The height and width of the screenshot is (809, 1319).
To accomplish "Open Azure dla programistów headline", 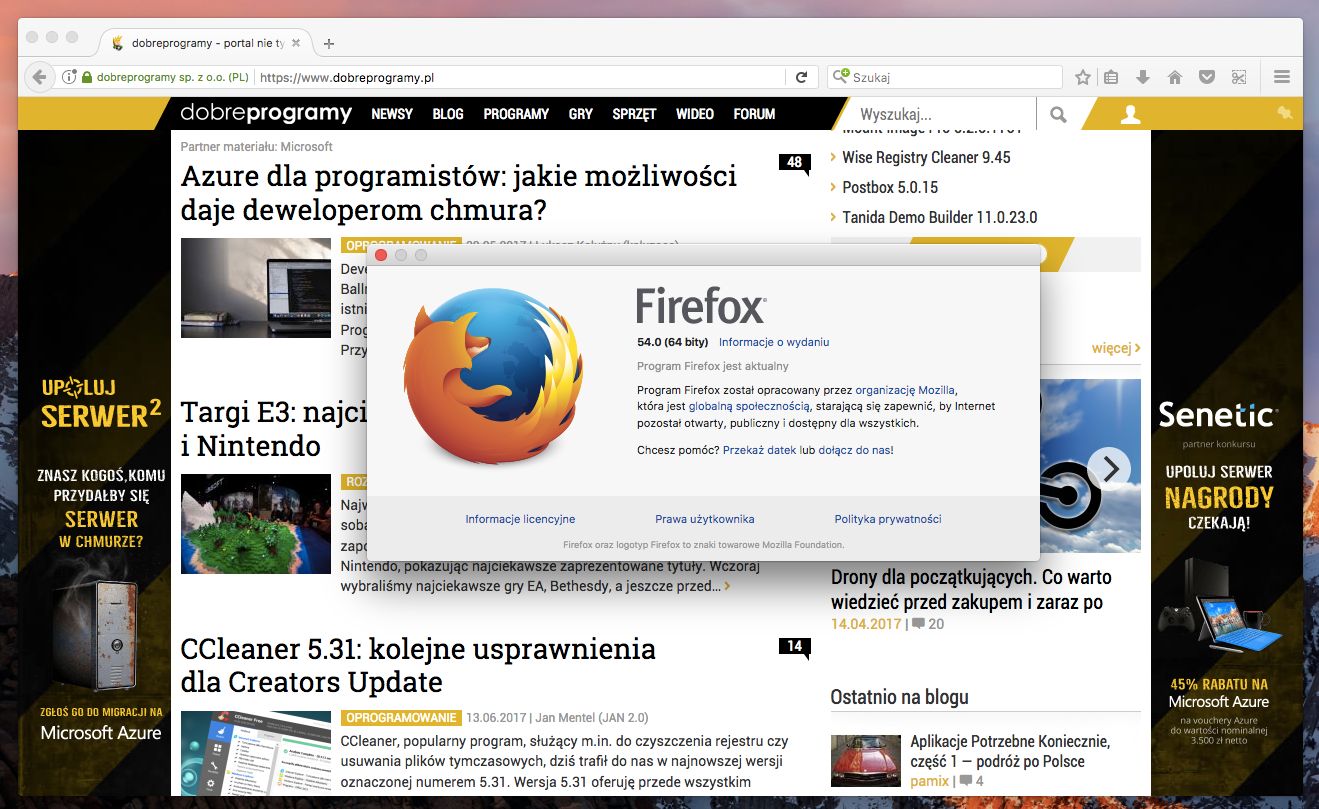I will (x=459, y=193).
